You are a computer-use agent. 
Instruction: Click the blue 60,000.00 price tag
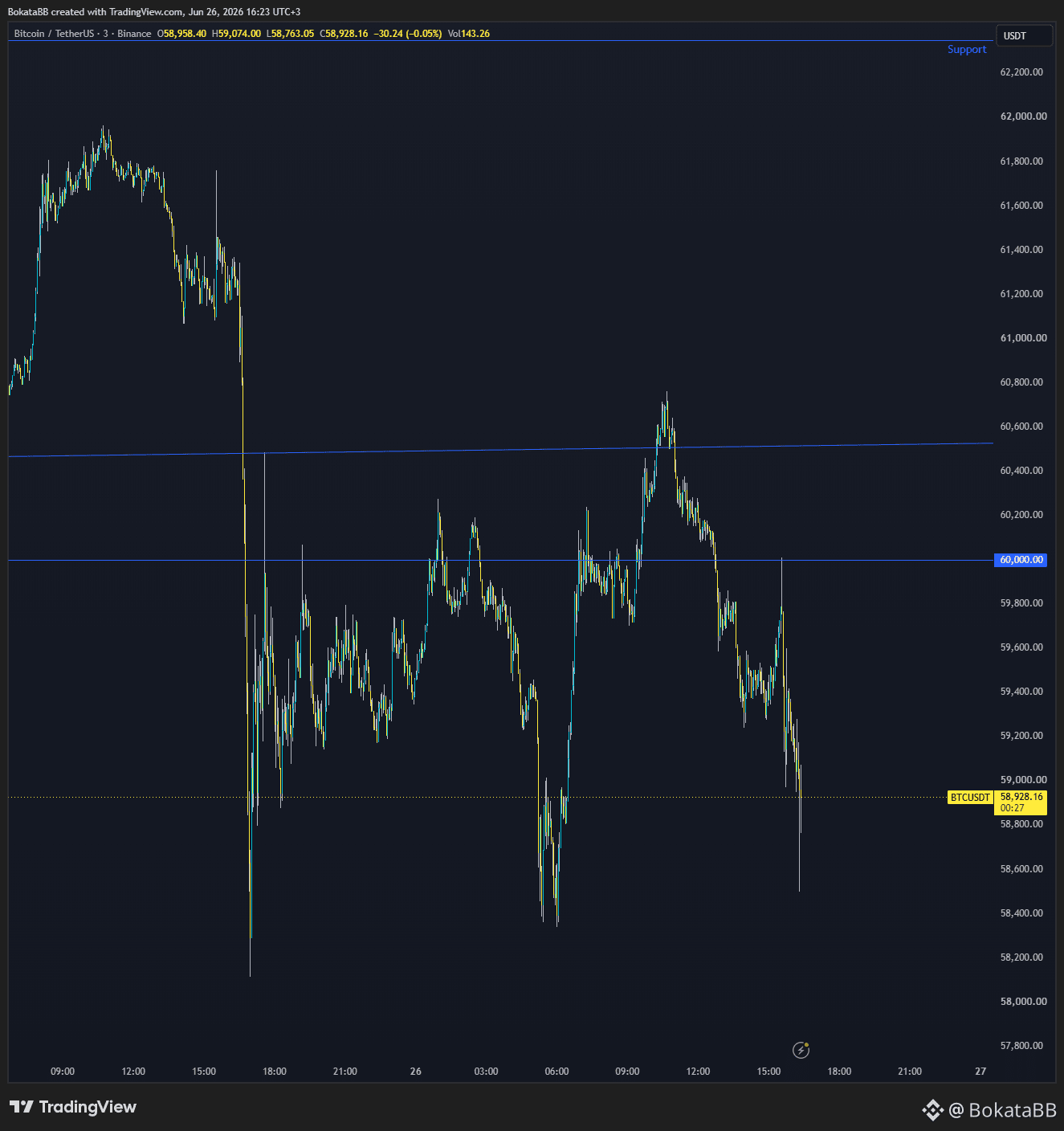(x=1021, y=560)
